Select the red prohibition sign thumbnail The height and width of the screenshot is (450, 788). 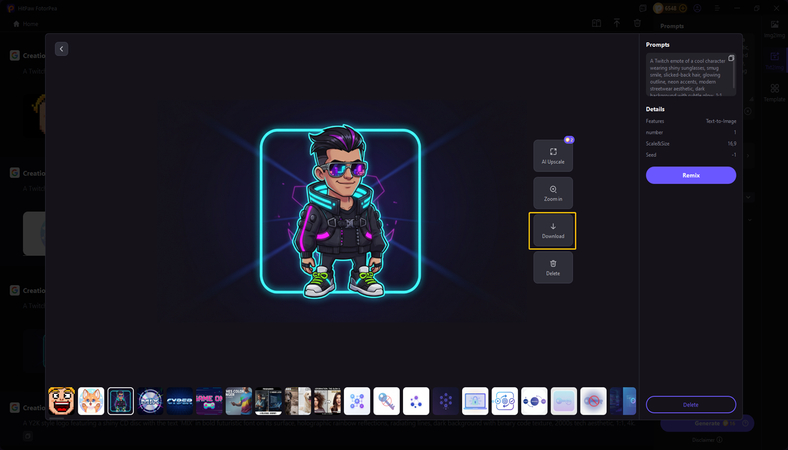(x=593, y=401)
